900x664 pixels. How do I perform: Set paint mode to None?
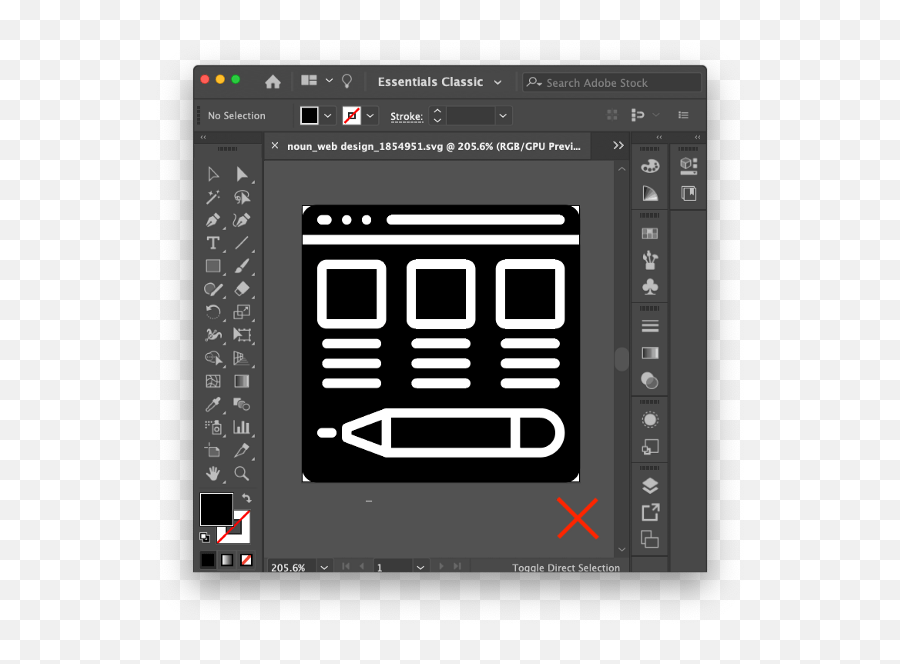coord(246,560)
